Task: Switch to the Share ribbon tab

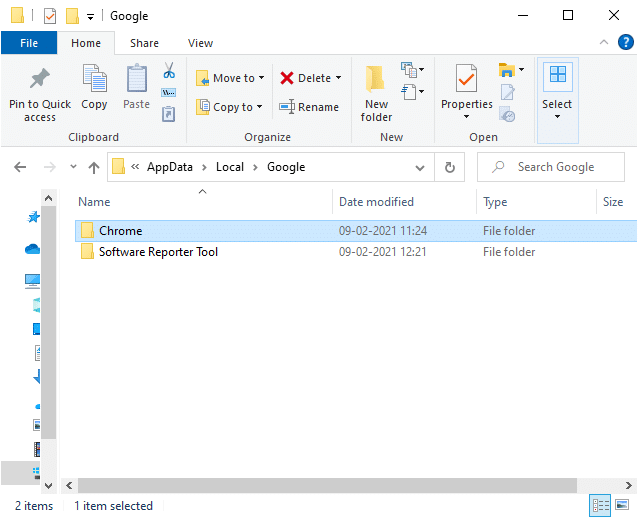Action: point(144,43)
